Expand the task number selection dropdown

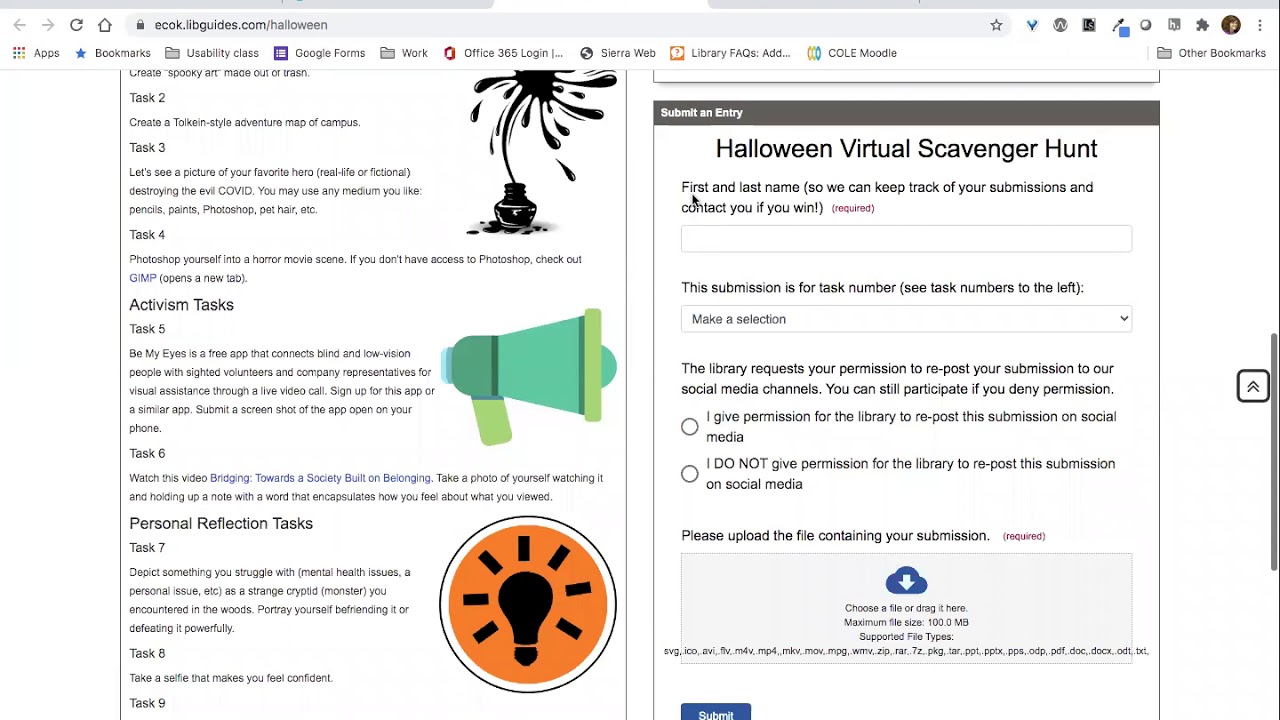[x=906, y=319]
